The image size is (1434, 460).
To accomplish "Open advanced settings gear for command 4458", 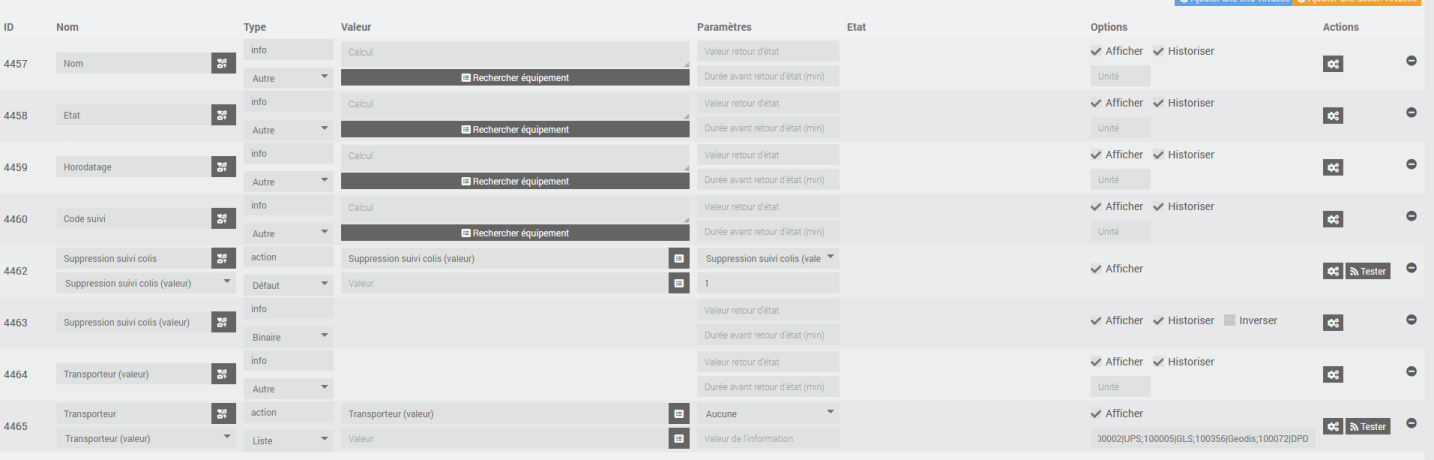I will [1332, 115].
